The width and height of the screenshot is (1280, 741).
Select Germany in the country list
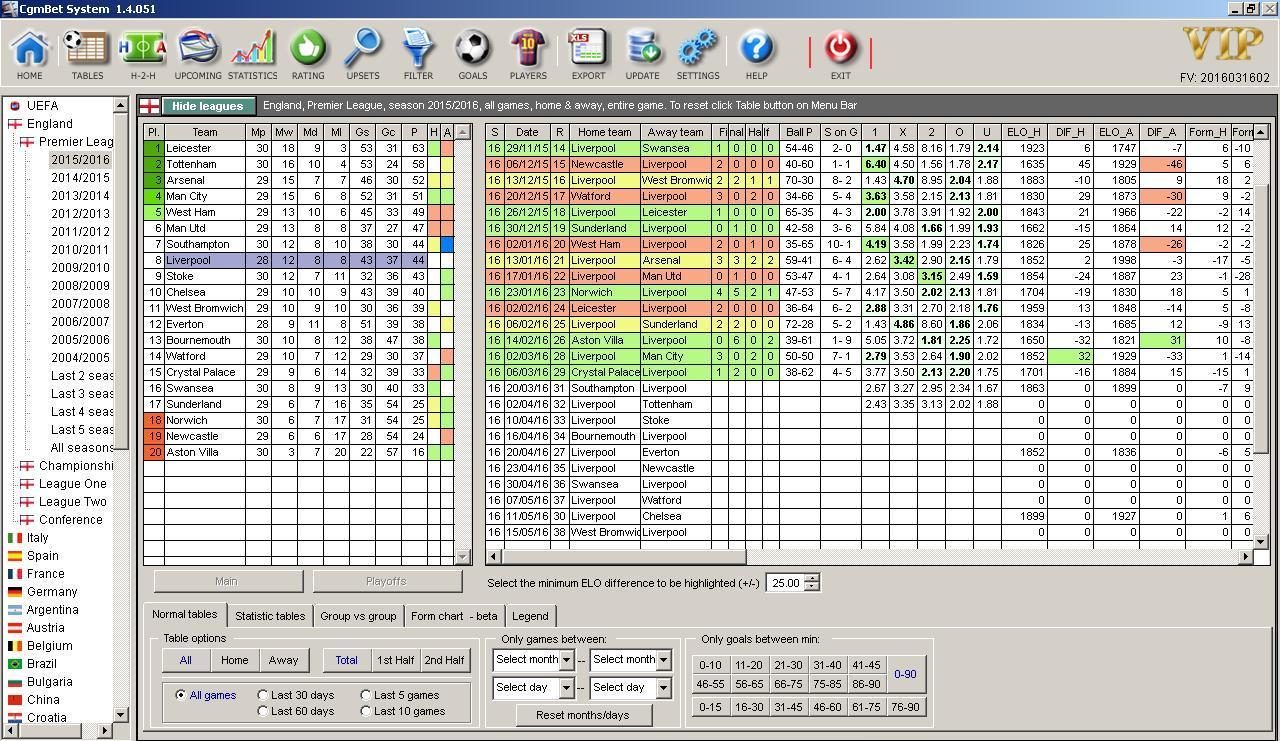pyautogui.click(x=51, y=591)
